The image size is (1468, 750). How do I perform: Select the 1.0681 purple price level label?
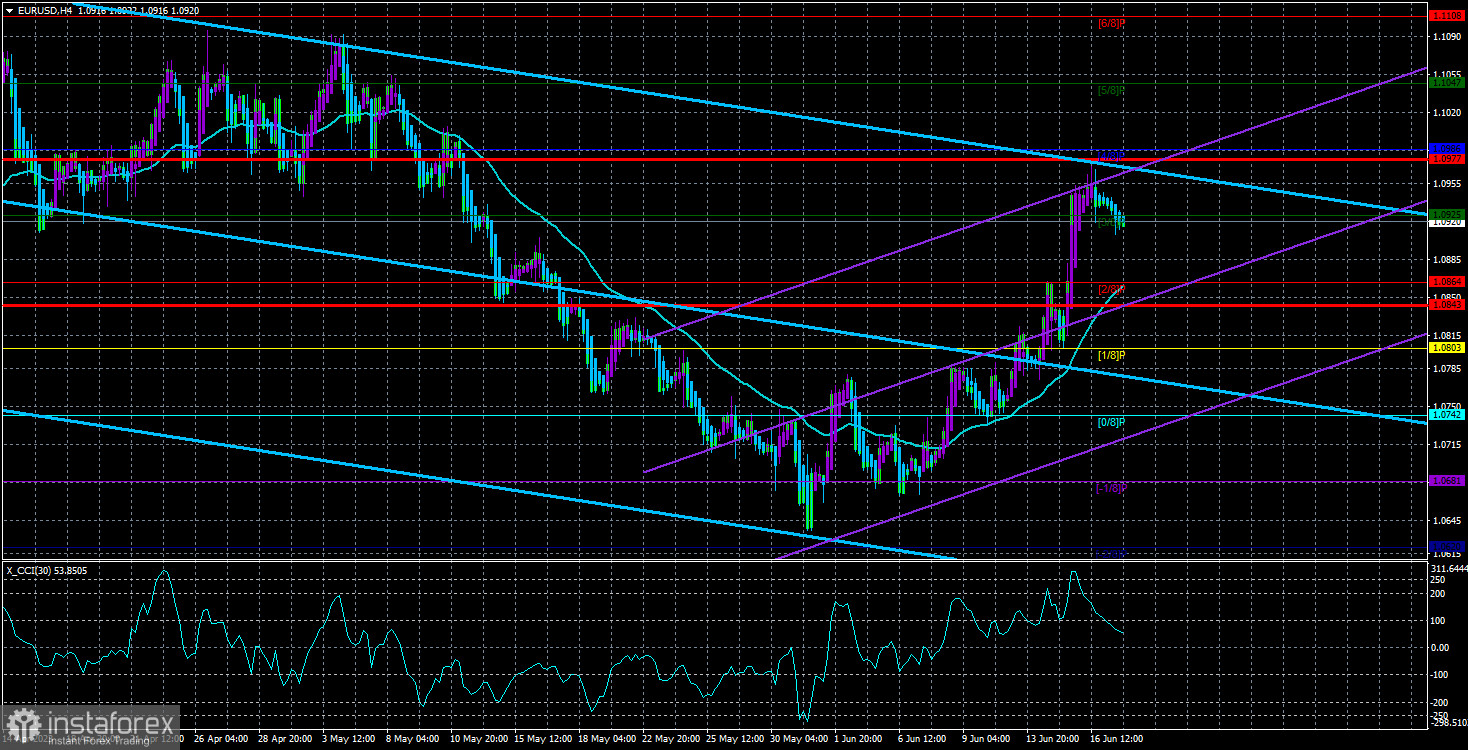[x=1448, y=481]
